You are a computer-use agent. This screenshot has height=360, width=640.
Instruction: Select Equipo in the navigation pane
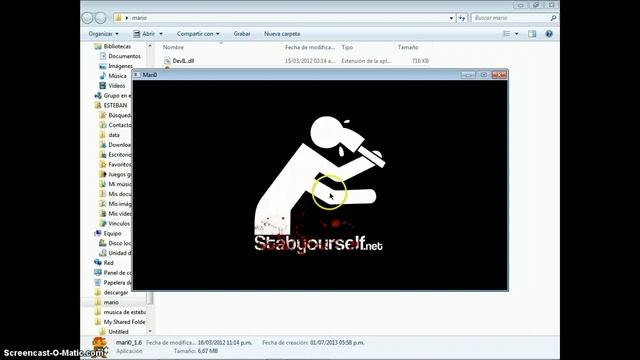[x=112, y=233]
